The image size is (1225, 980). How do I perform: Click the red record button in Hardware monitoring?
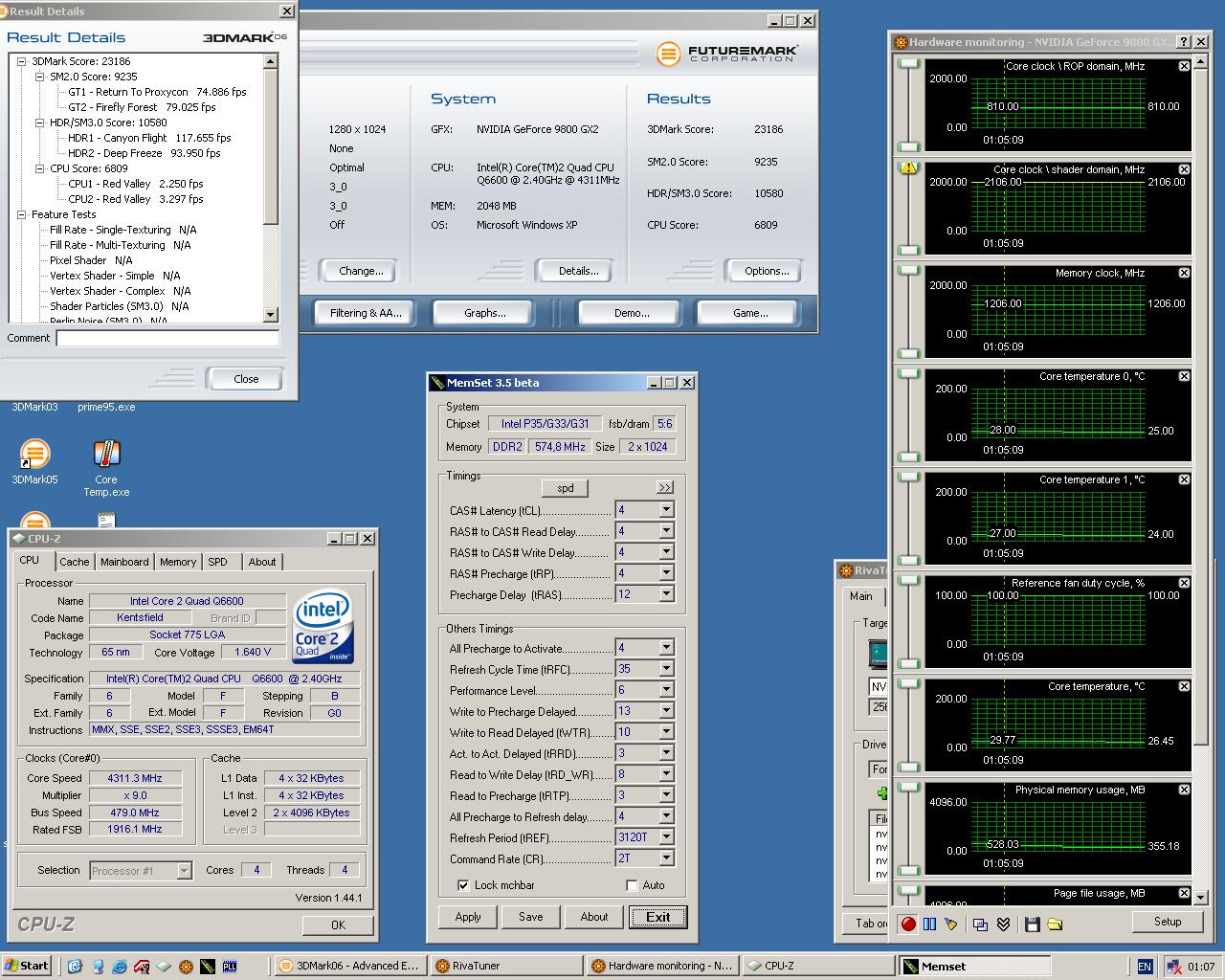click(x=908, y=924)
